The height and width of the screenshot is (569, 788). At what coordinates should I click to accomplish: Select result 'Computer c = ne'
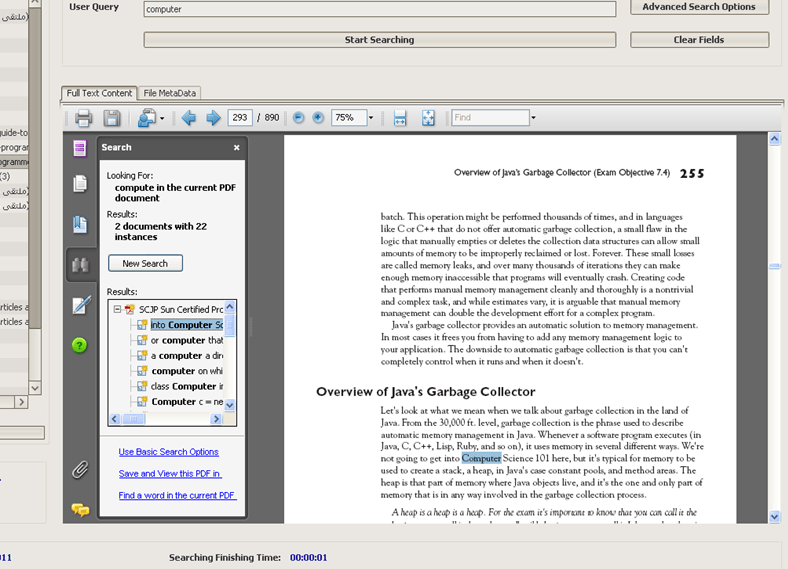(186, 402)
